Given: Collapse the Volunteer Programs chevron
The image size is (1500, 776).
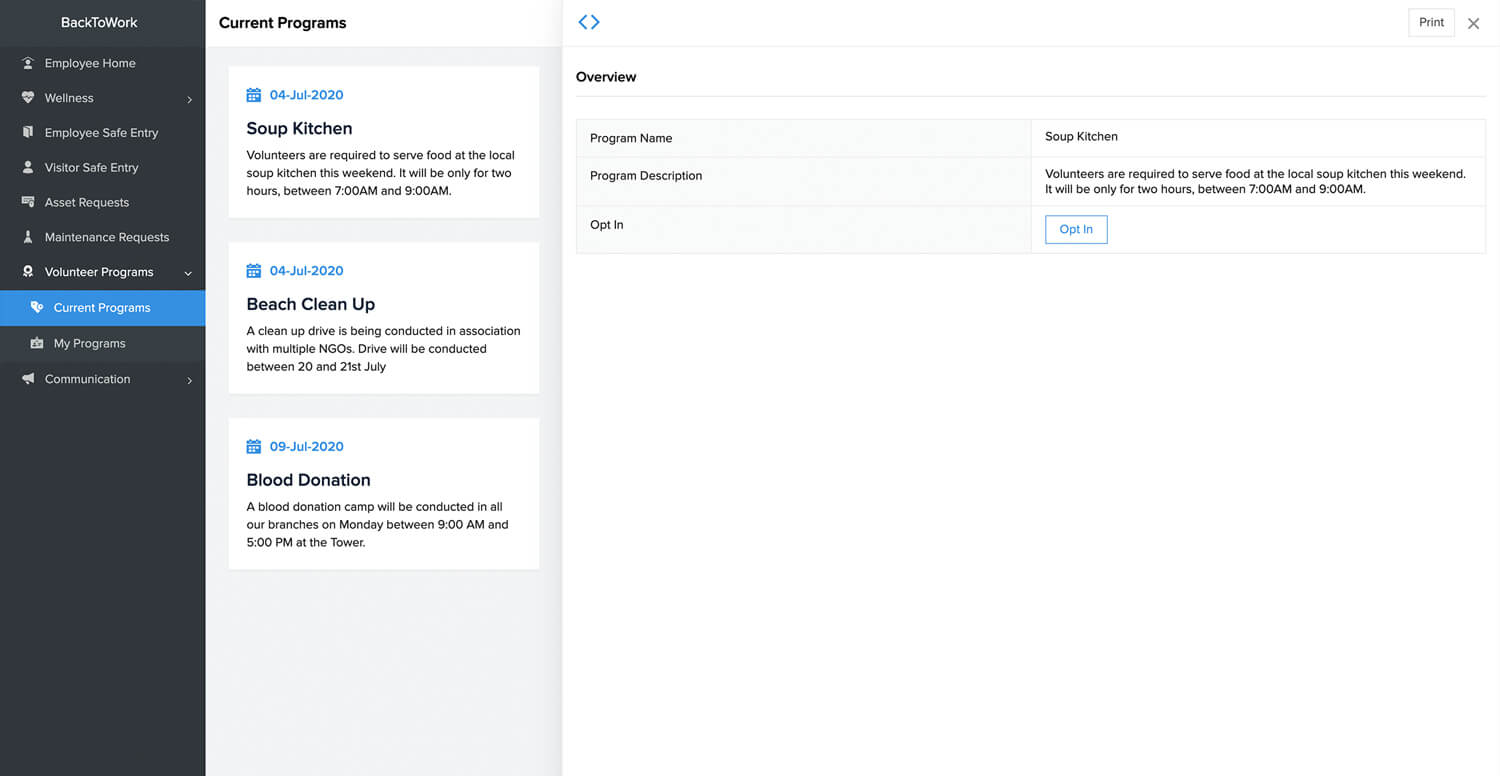Looking at the screenshot, I should coord(188,273).
